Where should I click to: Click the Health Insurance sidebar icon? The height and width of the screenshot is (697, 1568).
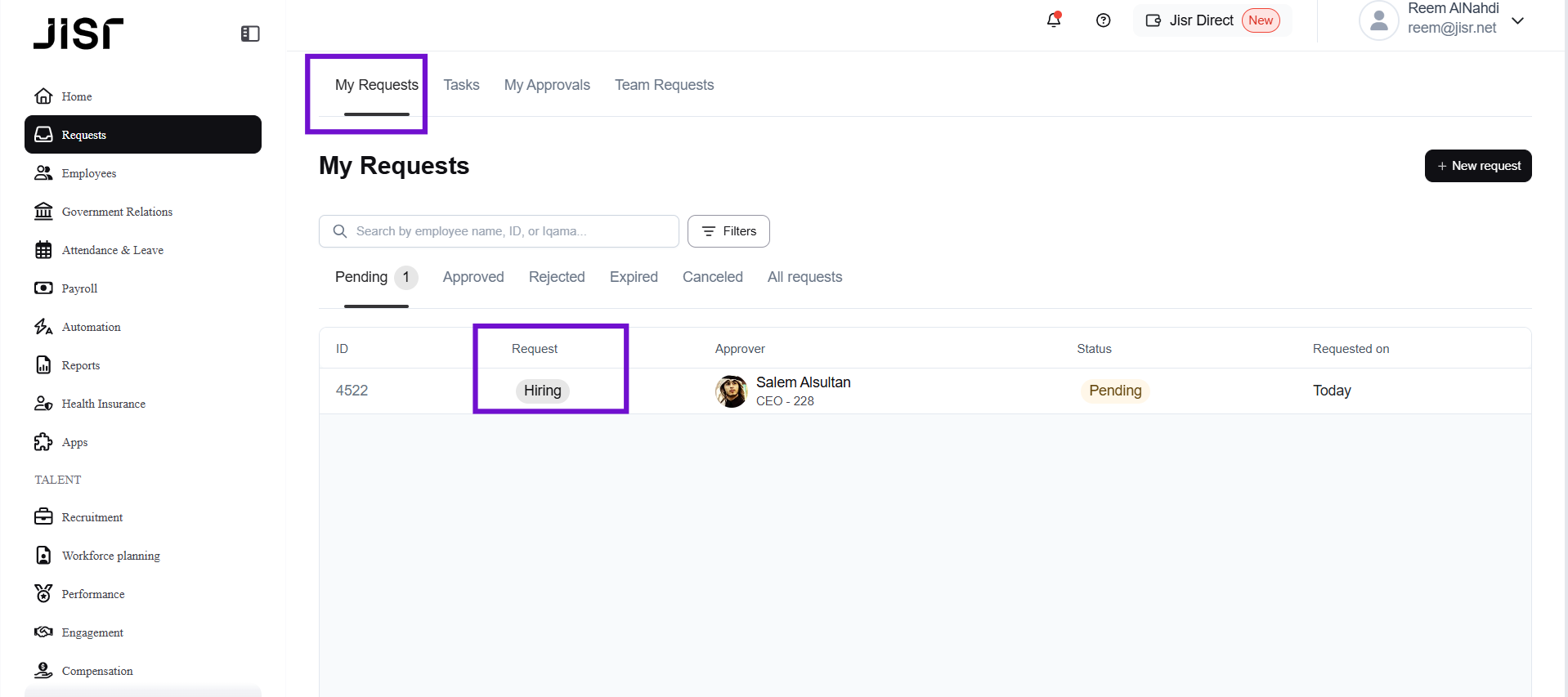43,404
